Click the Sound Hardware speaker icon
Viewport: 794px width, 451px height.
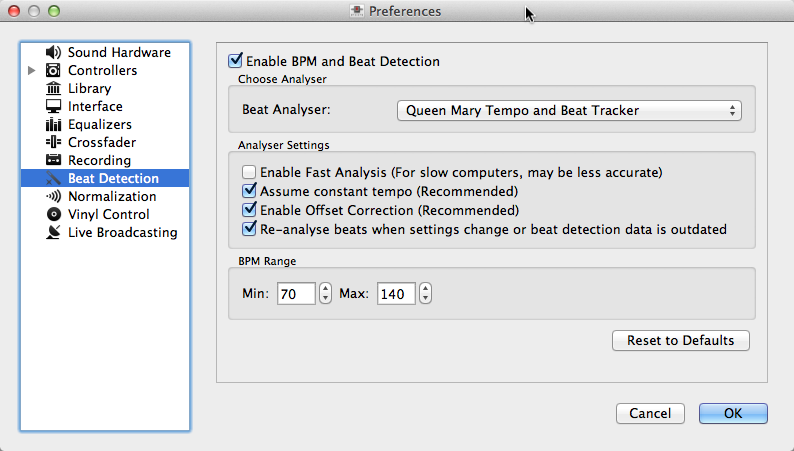pos(53,53)
